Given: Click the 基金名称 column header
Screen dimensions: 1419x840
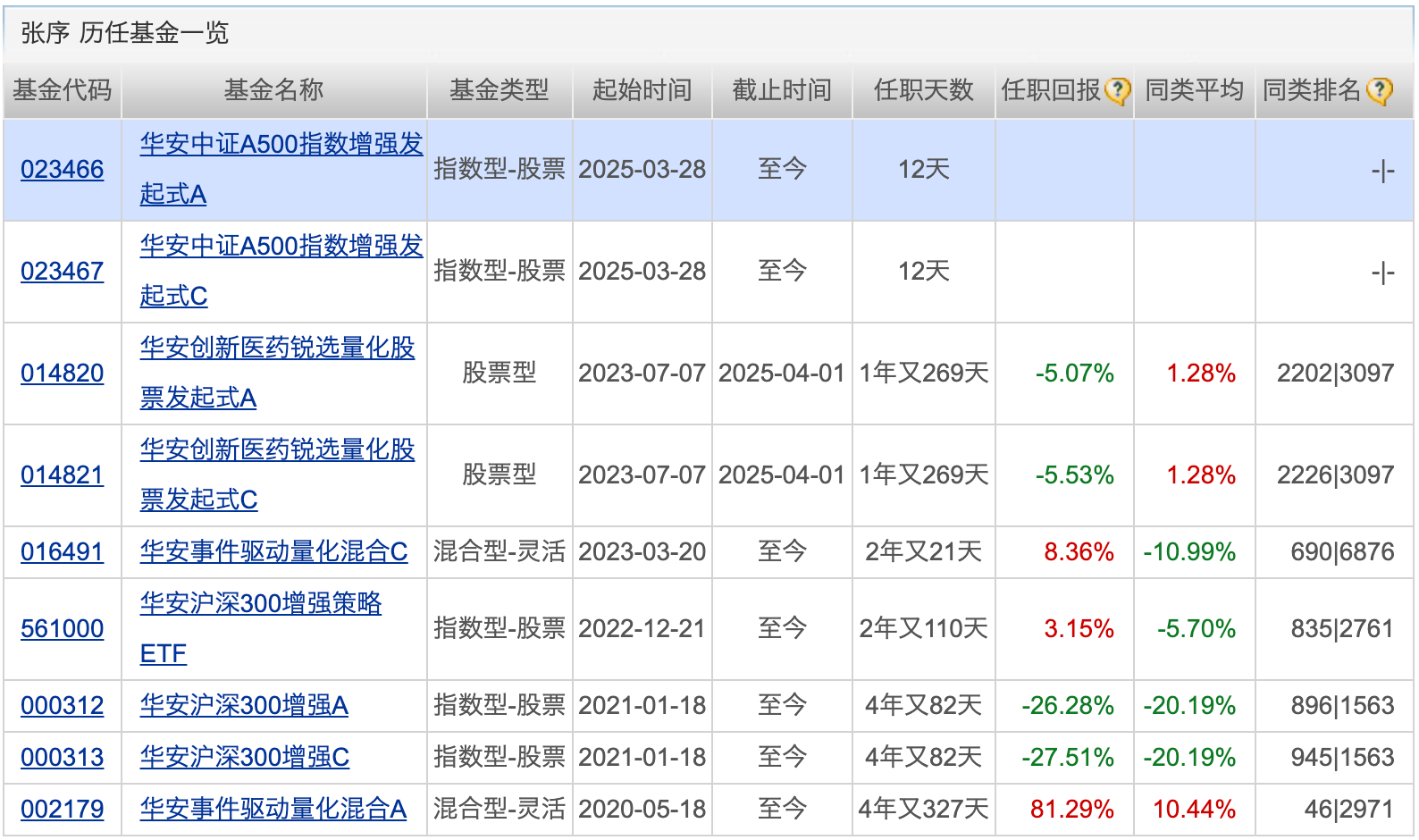Looking at the screenshot, I should pos(273,90).
